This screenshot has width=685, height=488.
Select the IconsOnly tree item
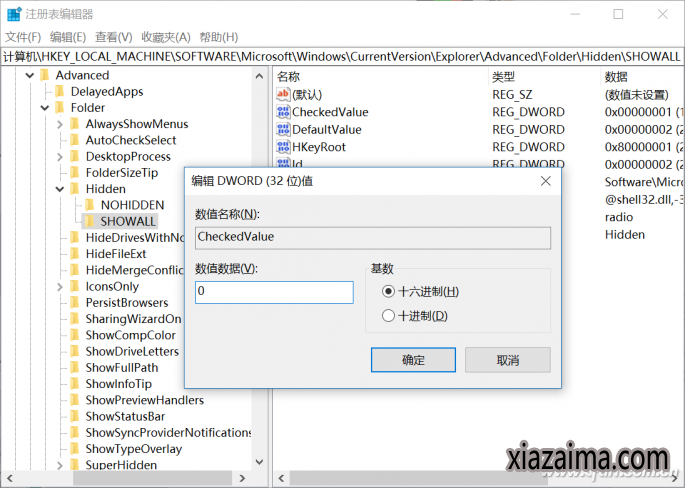coord(112,287)
